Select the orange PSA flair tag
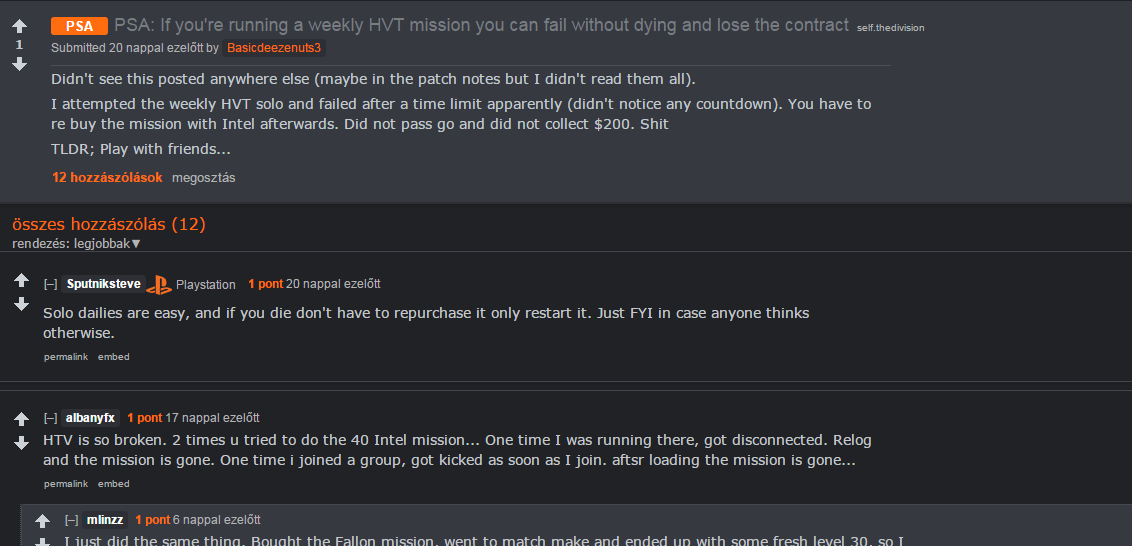 79,27
